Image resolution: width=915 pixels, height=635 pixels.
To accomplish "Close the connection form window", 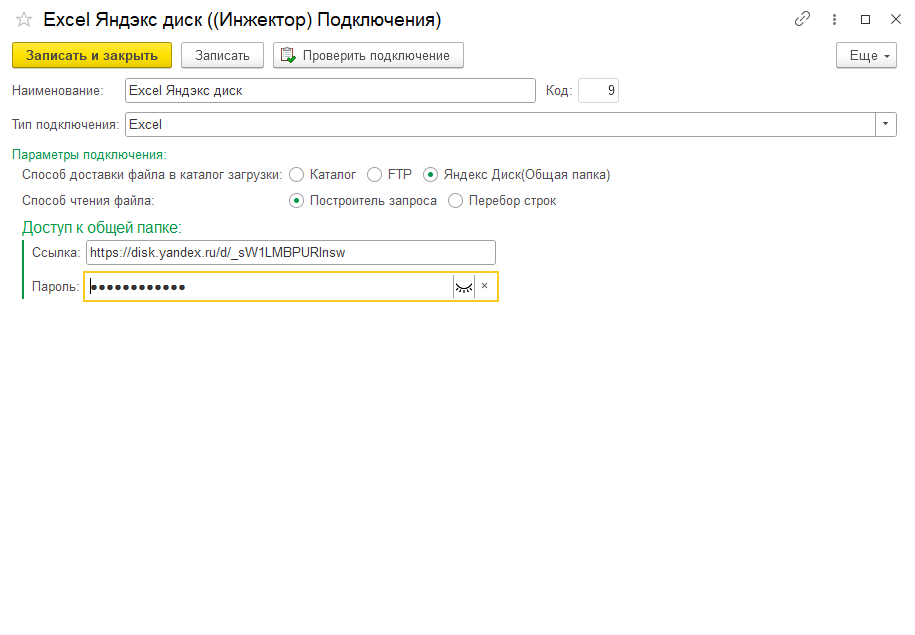I will 896,19.
